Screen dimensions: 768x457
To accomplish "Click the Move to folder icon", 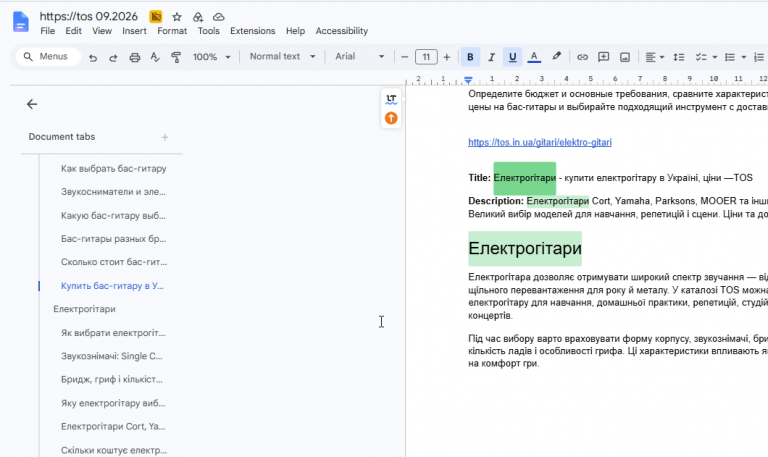I will point(198,17).
